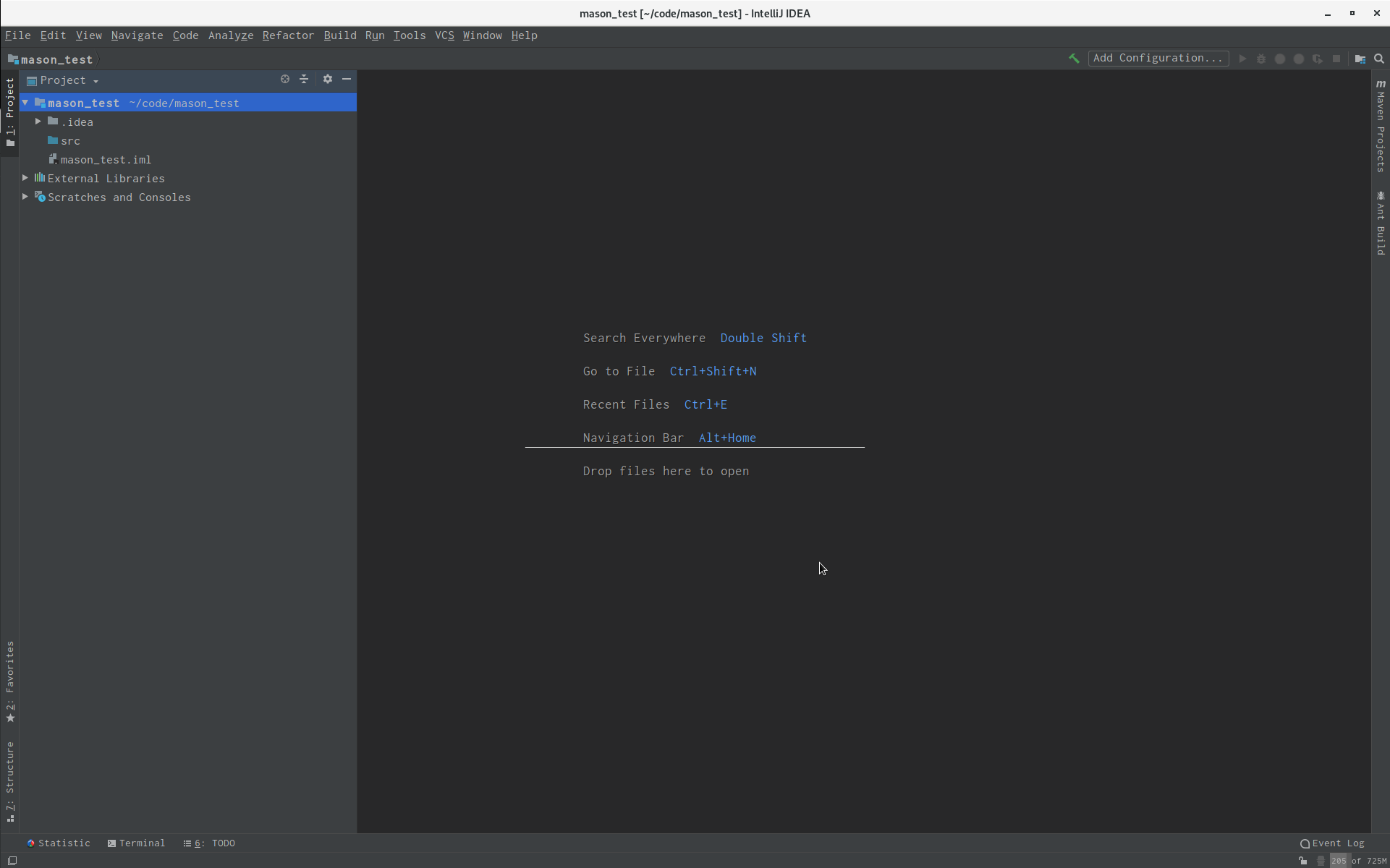The width and height of the screenshot is (1390, 868).
Task: Open the 2: Favorites side tab
Action: point(10,682)
